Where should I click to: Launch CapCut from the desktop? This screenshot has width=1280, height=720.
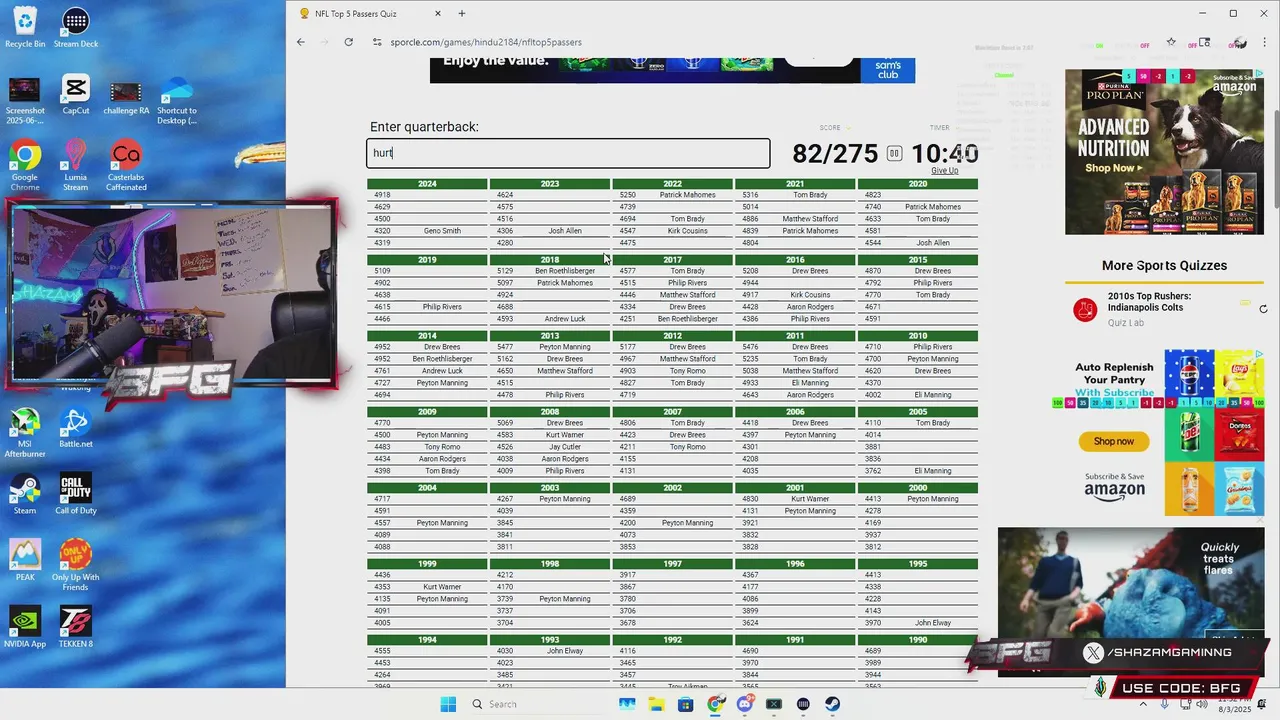[x=75, y=96]
